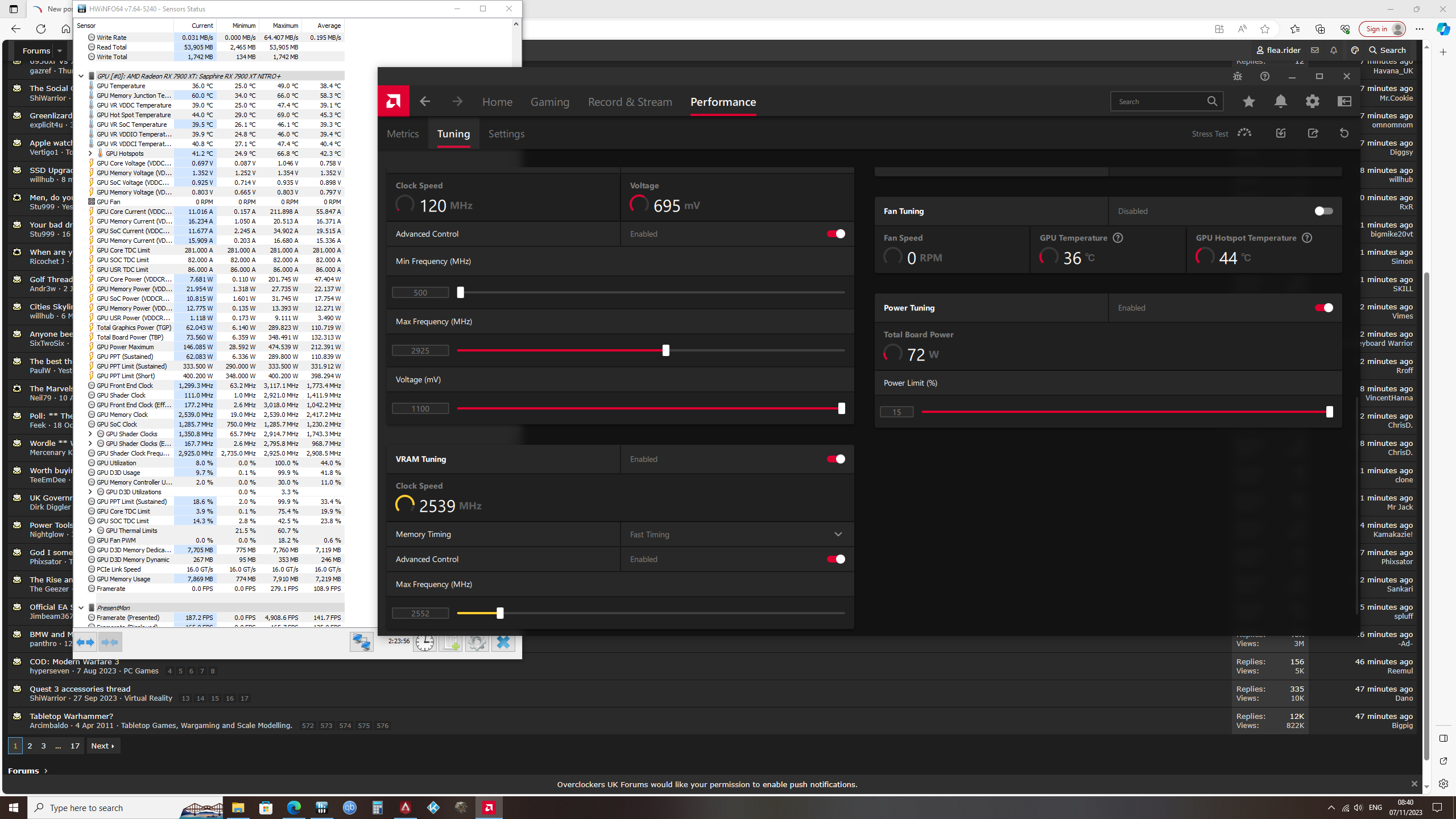Screen dimensions: 1456x819
Task: Switch to the Home tab
Action: click(x=497, y=102)
